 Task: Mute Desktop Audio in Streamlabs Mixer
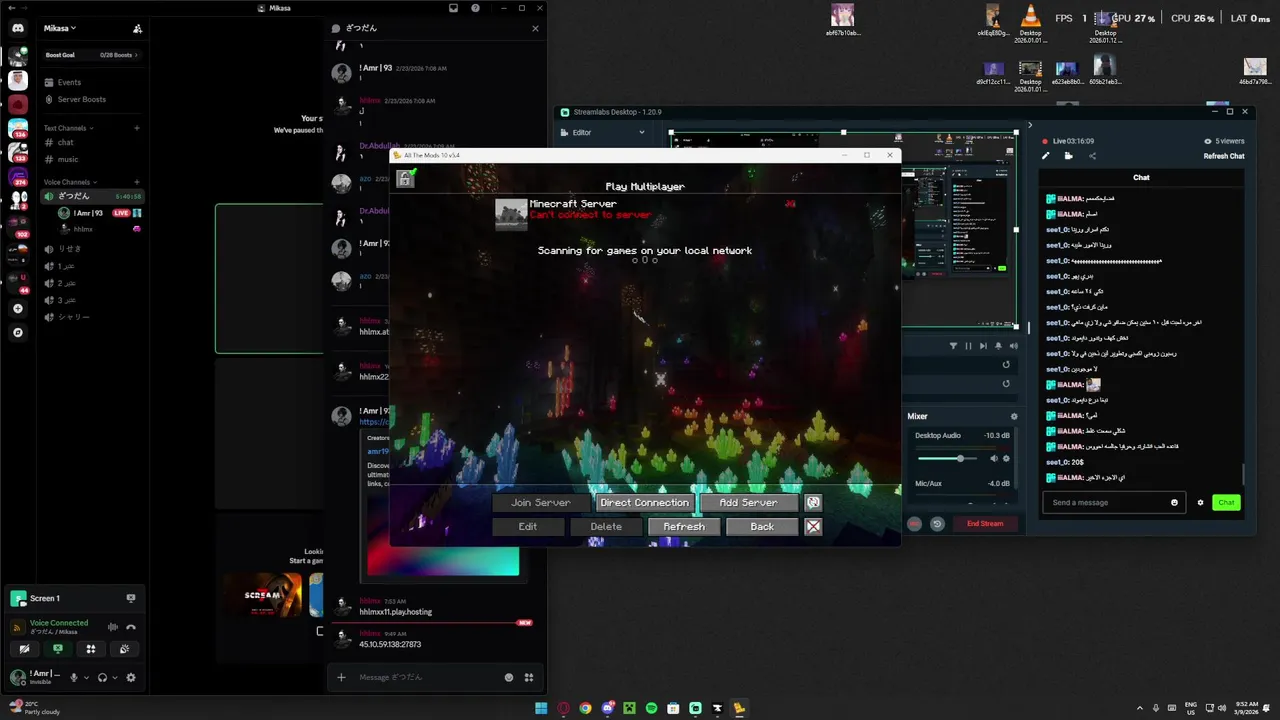(x=994, y=459)
